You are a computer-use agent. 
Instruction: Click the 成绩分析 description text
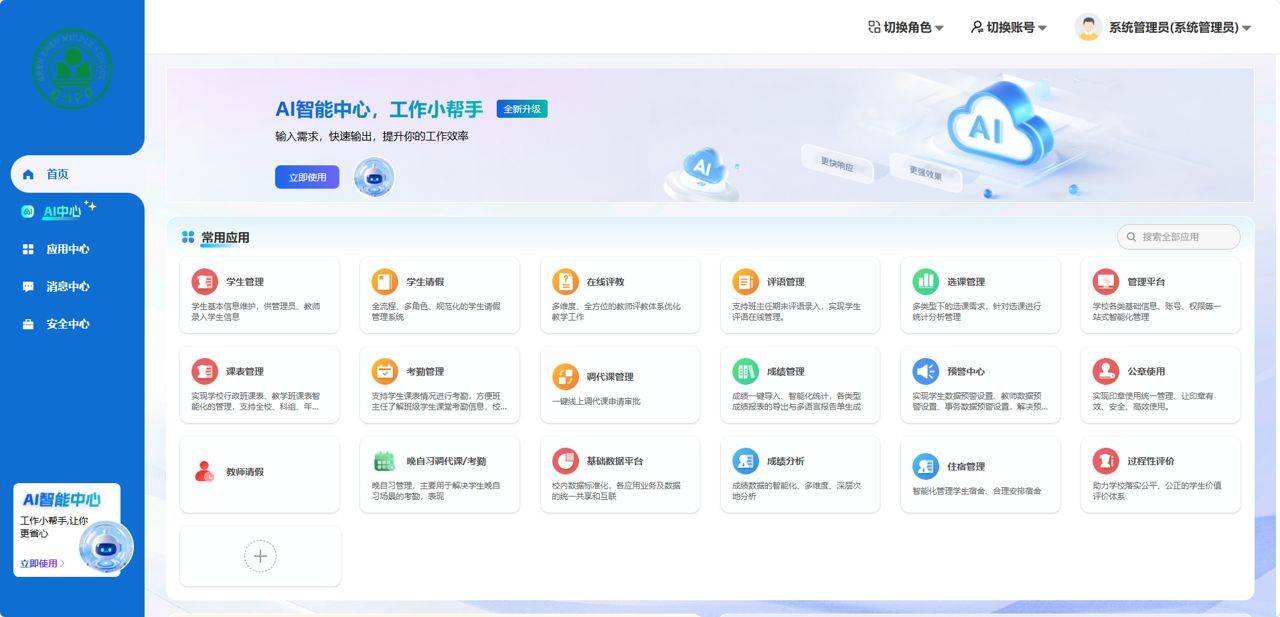coord(797,491)
